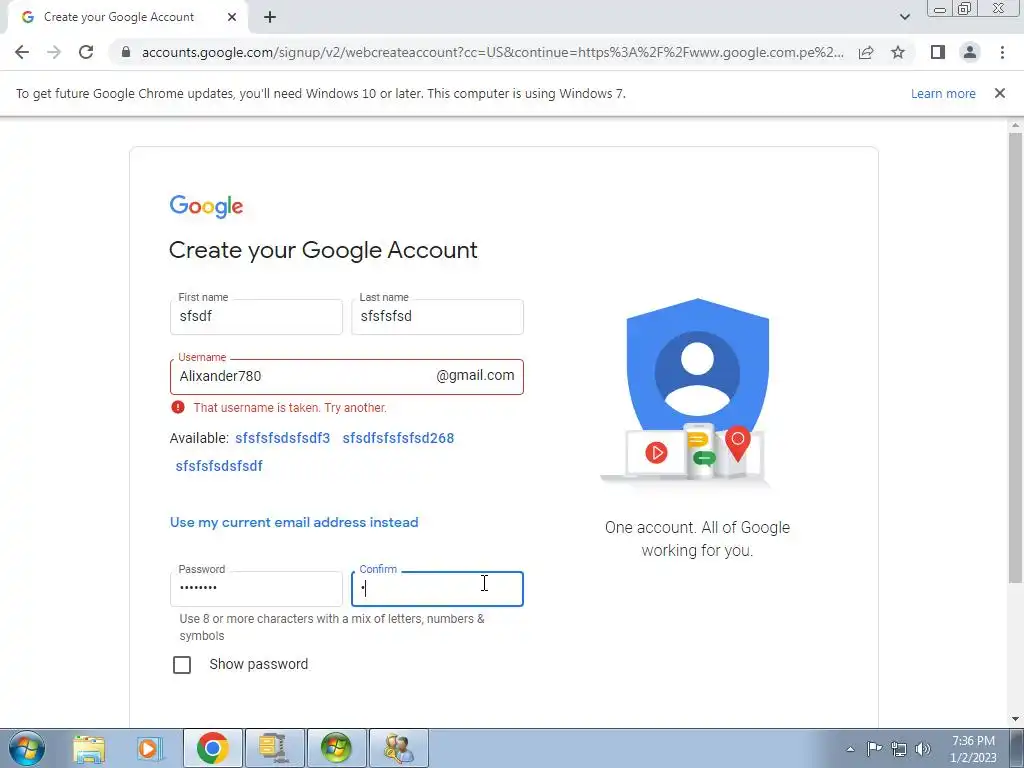Open the Learn more link in info bar
The image size is (1024, 768).
[x=943, y=93]
